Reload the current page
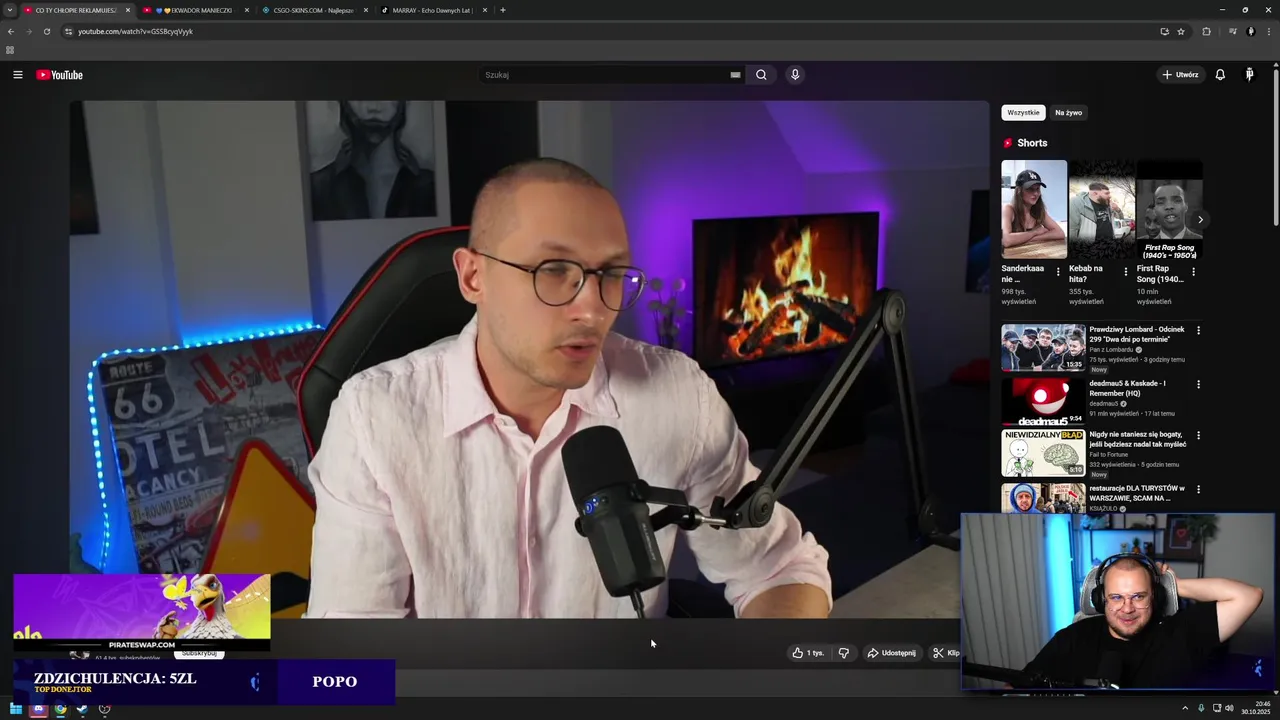 [x=46, y=31]
